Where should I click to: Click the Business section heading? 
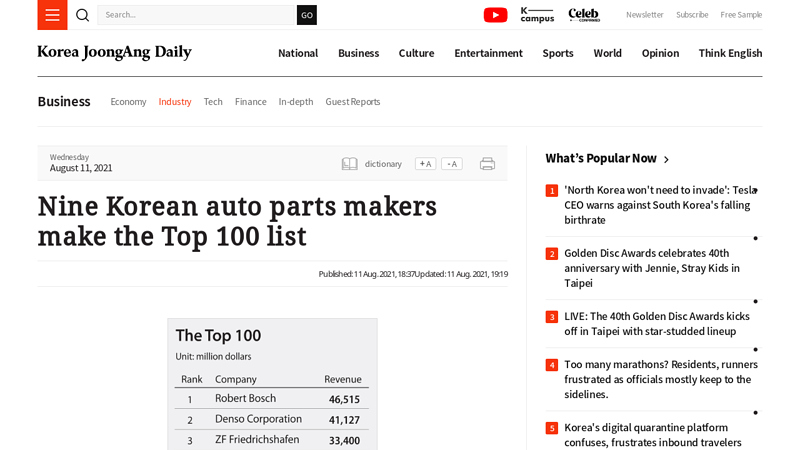(64, 102)
